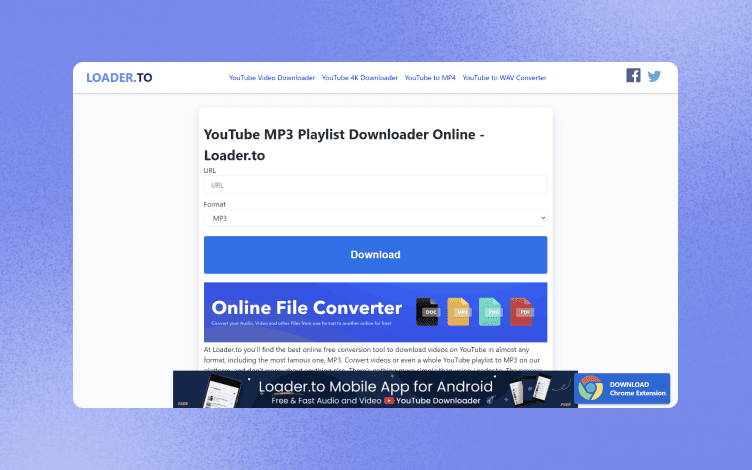Click the Chrome logo icon

point(590,388)
